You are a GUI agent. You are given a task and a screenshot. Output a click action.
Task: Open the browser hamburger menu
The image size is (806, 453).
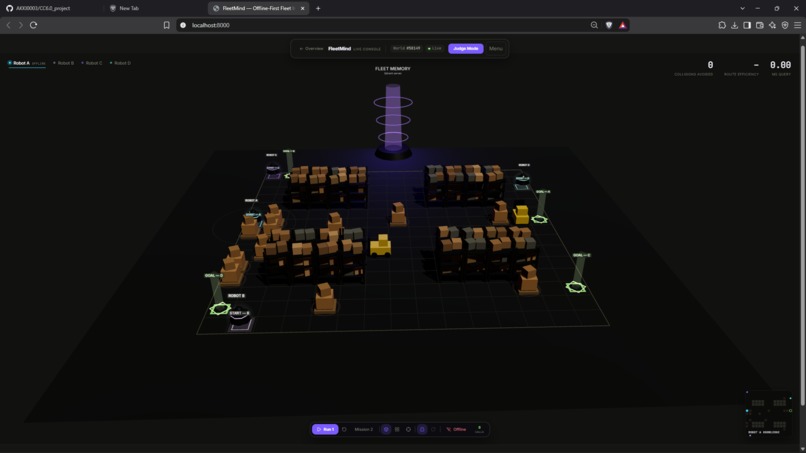tap(797, 25)
